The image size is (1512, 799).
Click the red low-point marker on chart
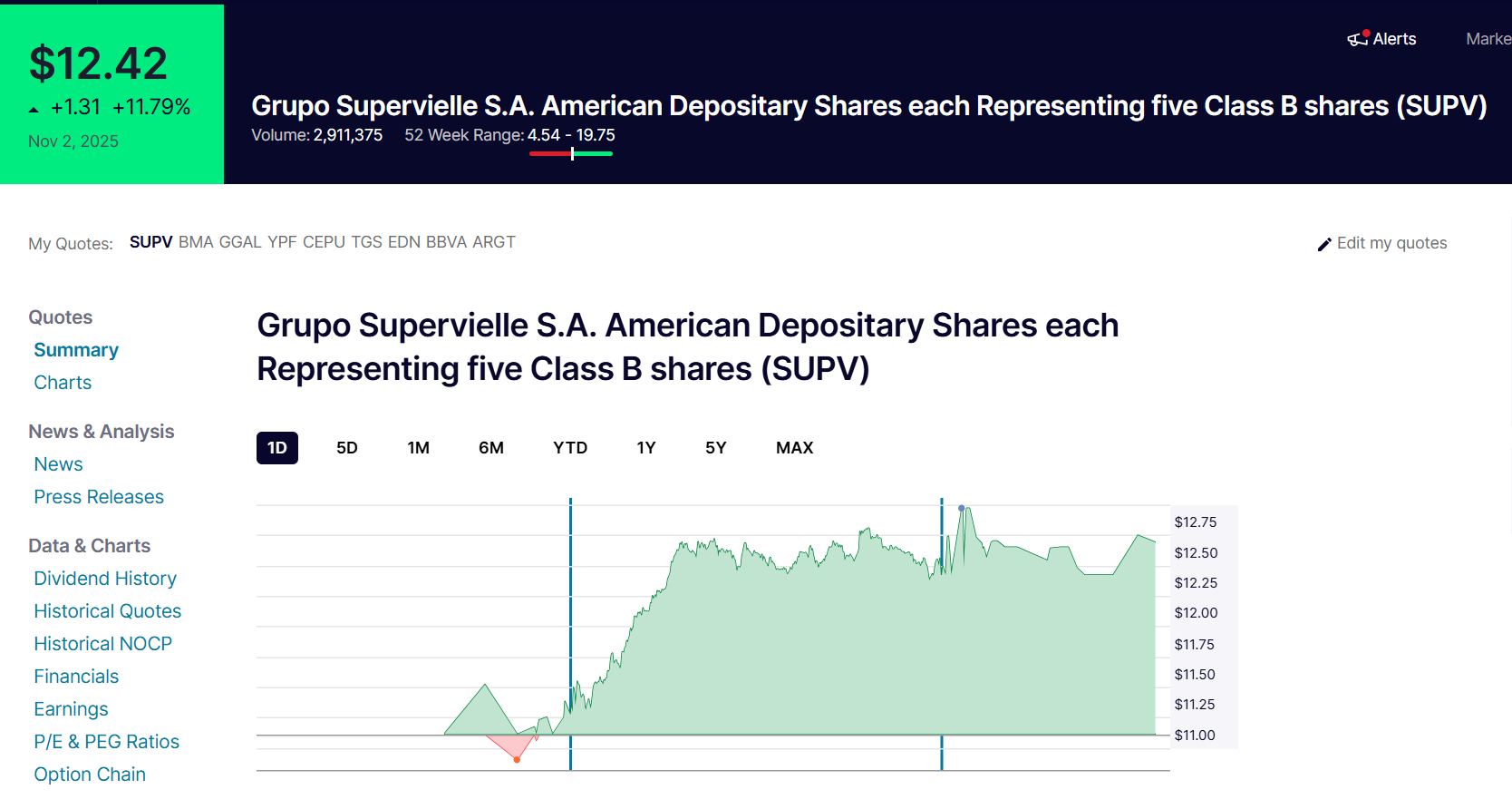tap(517, 759)
